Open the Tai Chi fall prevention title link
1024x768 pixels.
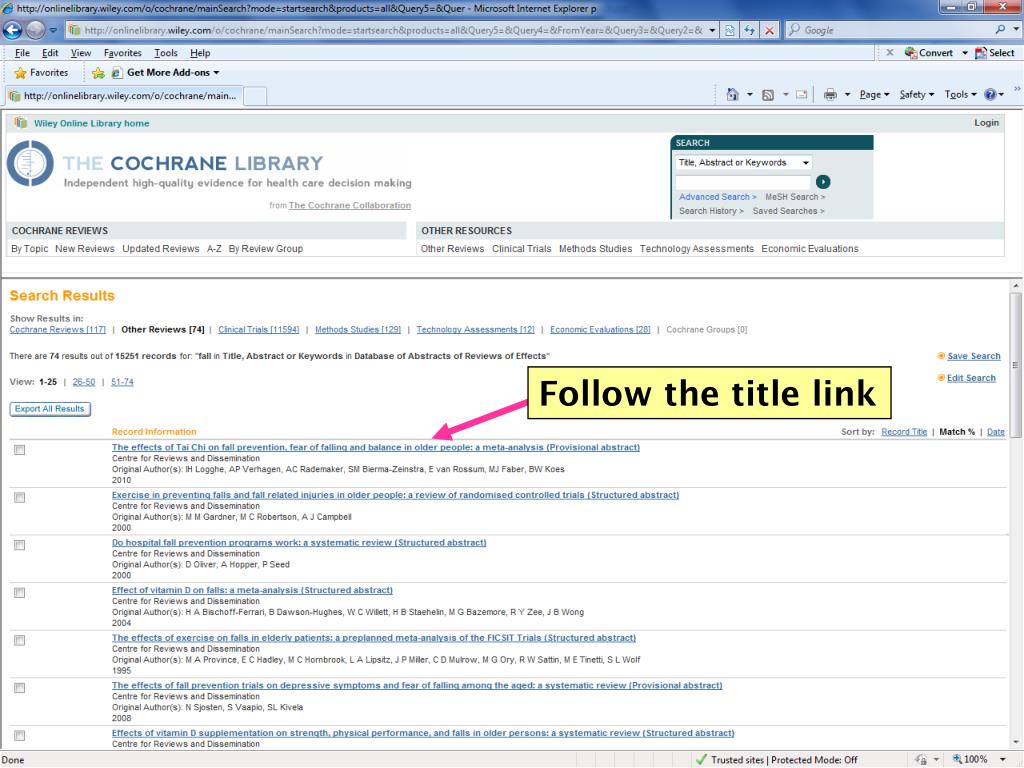click(x=376, y=447)
